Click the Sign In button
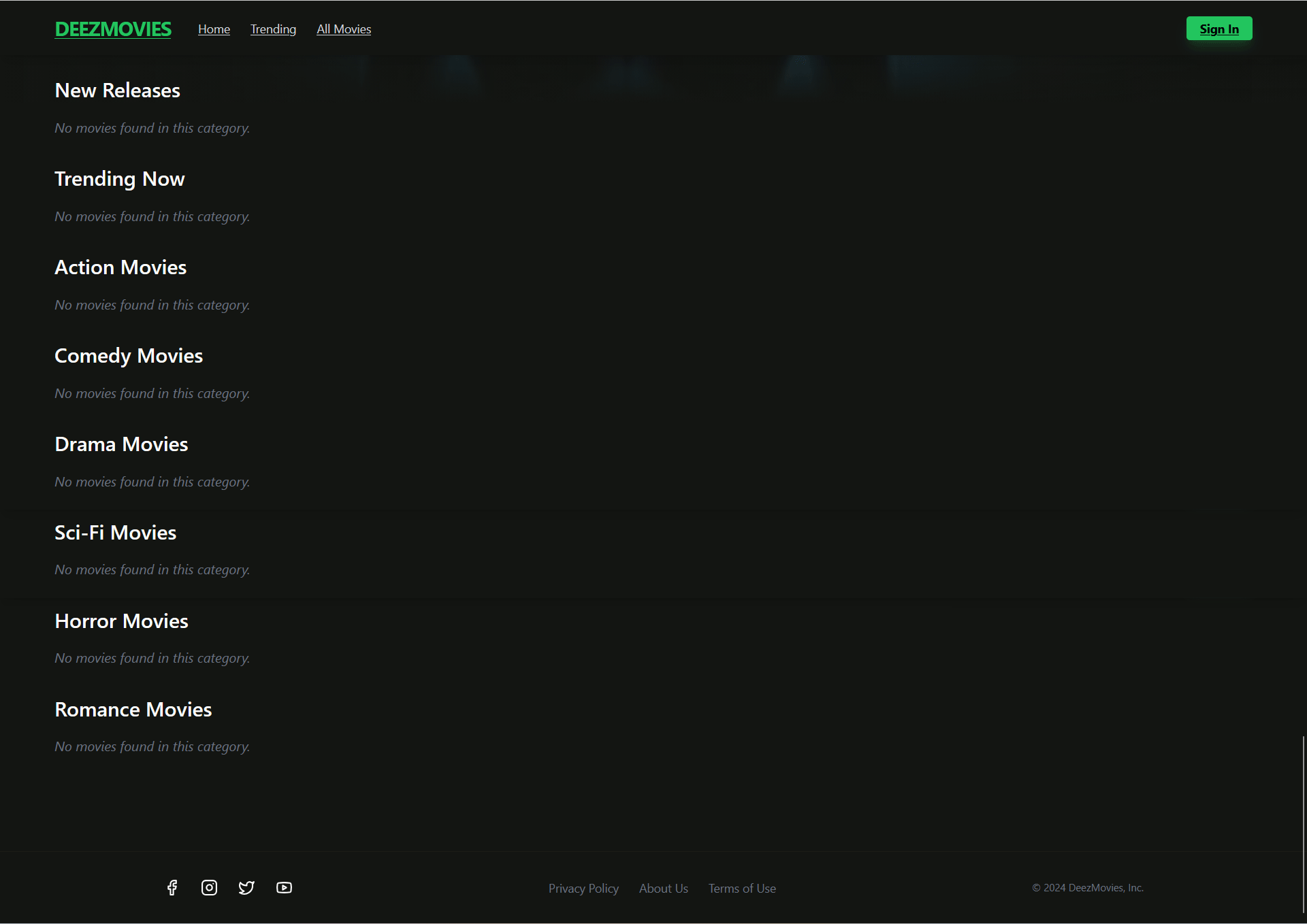 (1219, 28)
